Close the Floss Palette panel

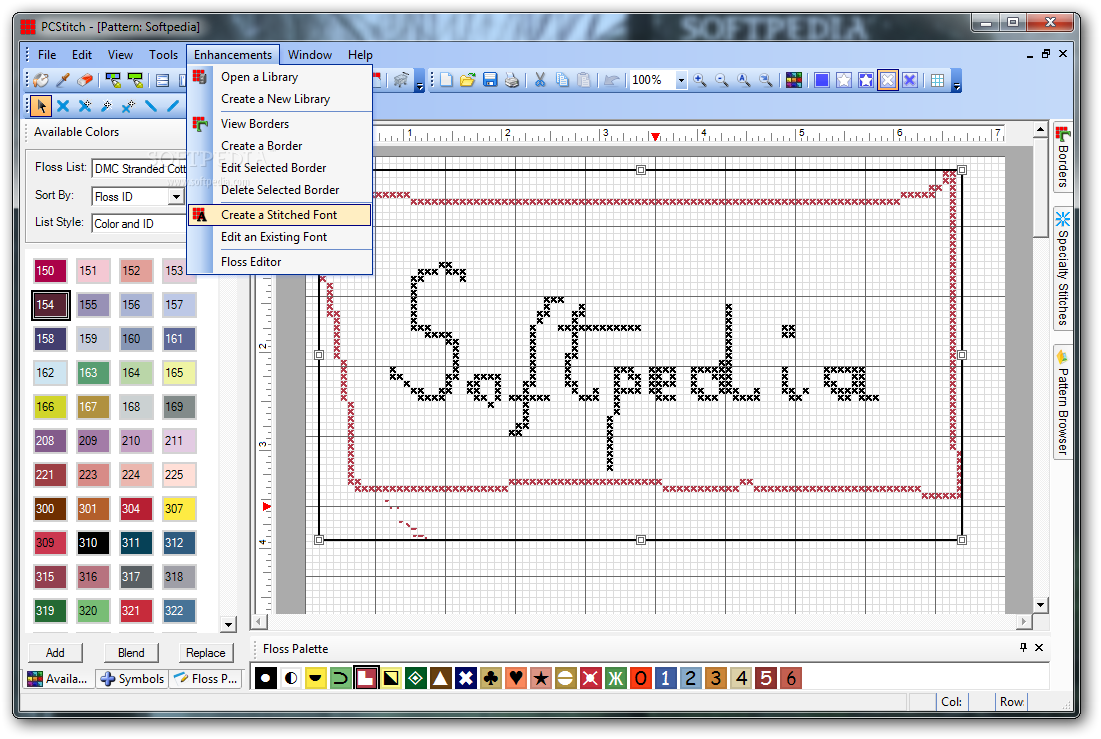click(x=1039, y=648)
